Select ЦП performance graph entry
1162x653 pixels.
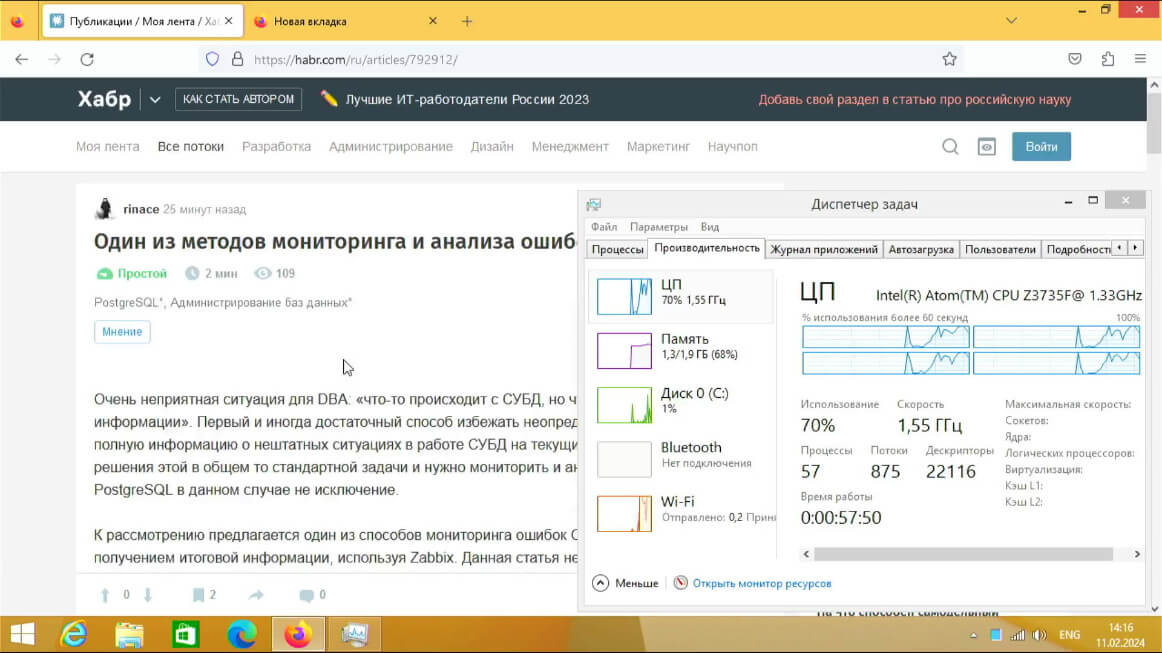pyautogui.click(x=681, y=296)
